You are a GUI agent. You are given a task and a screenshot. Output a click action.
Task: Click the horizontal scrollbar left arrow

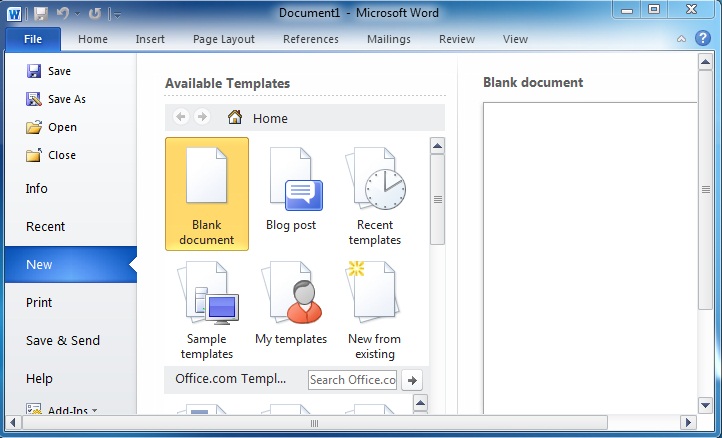point(13,422)
